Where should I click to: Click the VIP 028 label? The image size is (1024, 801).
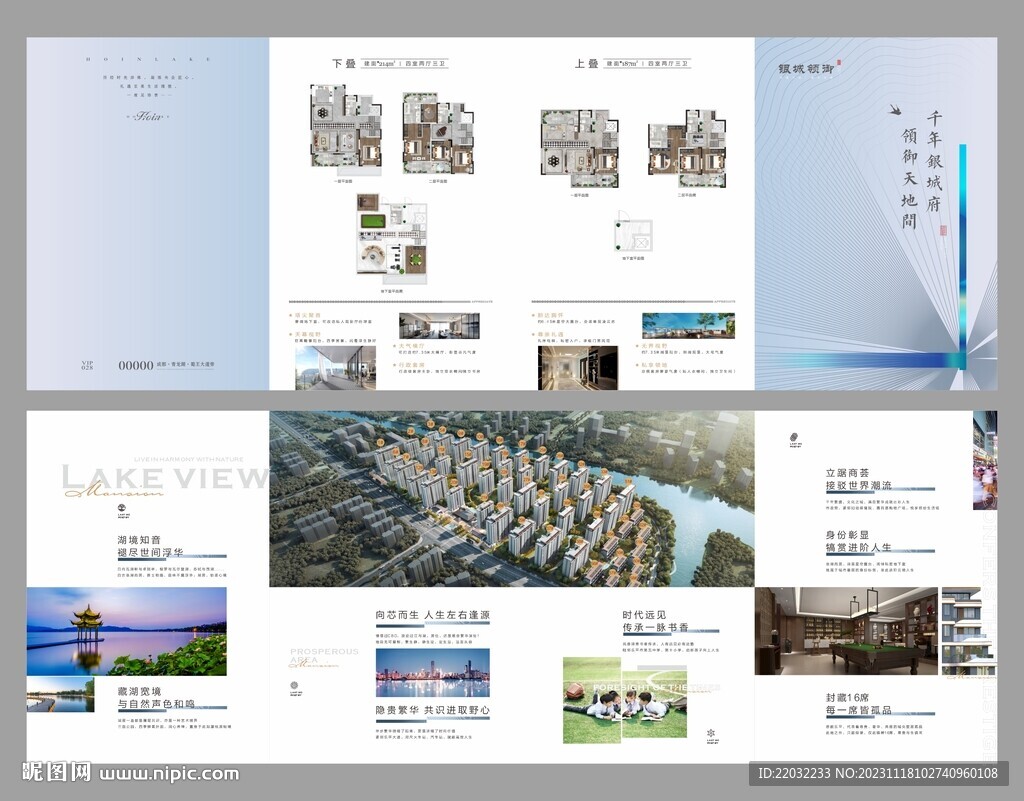click(x=88, y=366)
